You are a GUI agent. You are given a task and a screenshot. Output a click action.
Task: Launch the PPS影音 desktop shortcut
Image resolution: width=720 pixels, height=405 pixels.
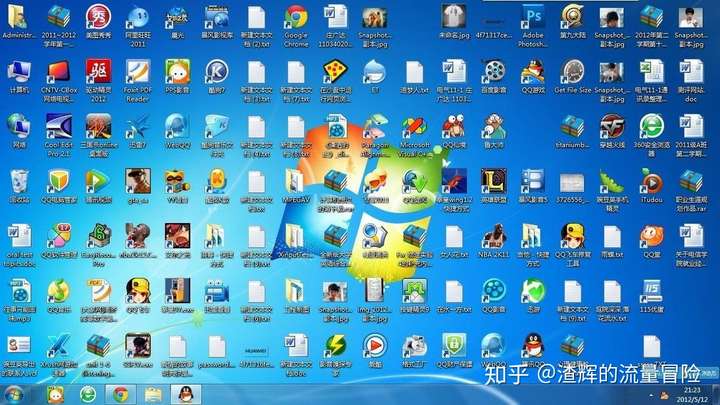point(177,73)
